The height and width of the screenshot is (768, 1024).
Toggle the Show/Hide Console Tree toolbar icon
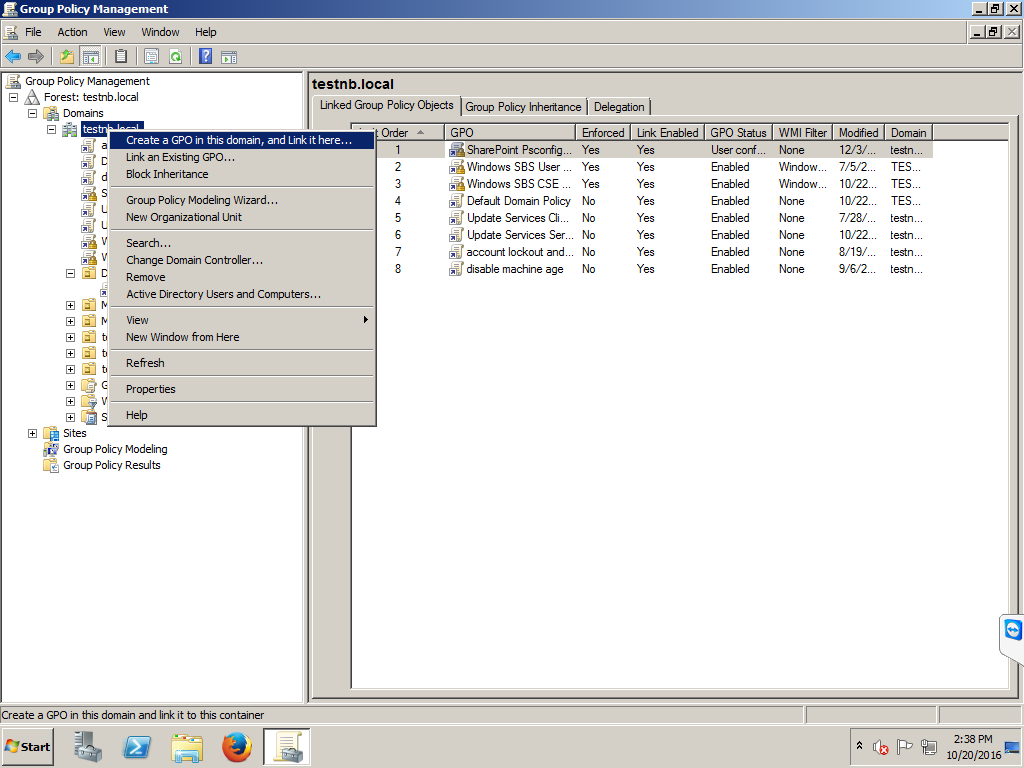(92, 57)
